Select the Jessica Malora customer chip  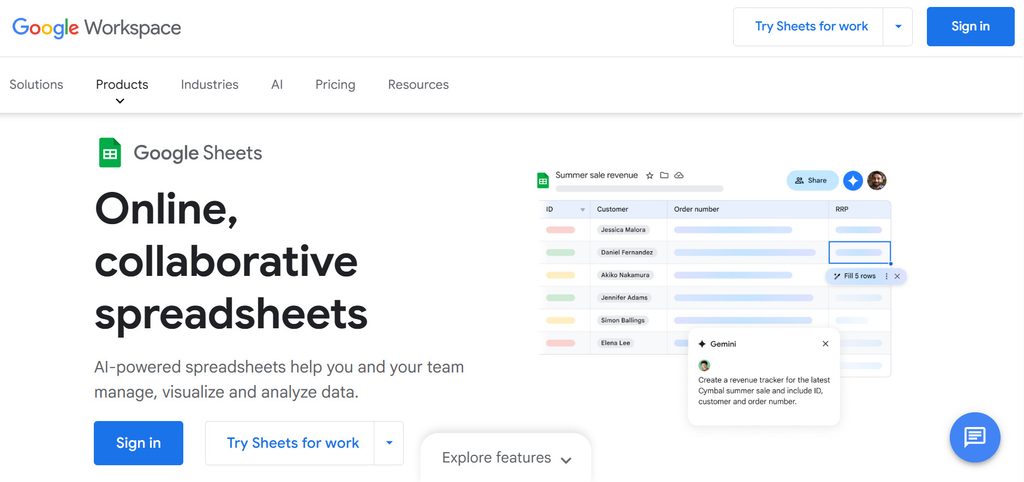(x=623, y=230)
